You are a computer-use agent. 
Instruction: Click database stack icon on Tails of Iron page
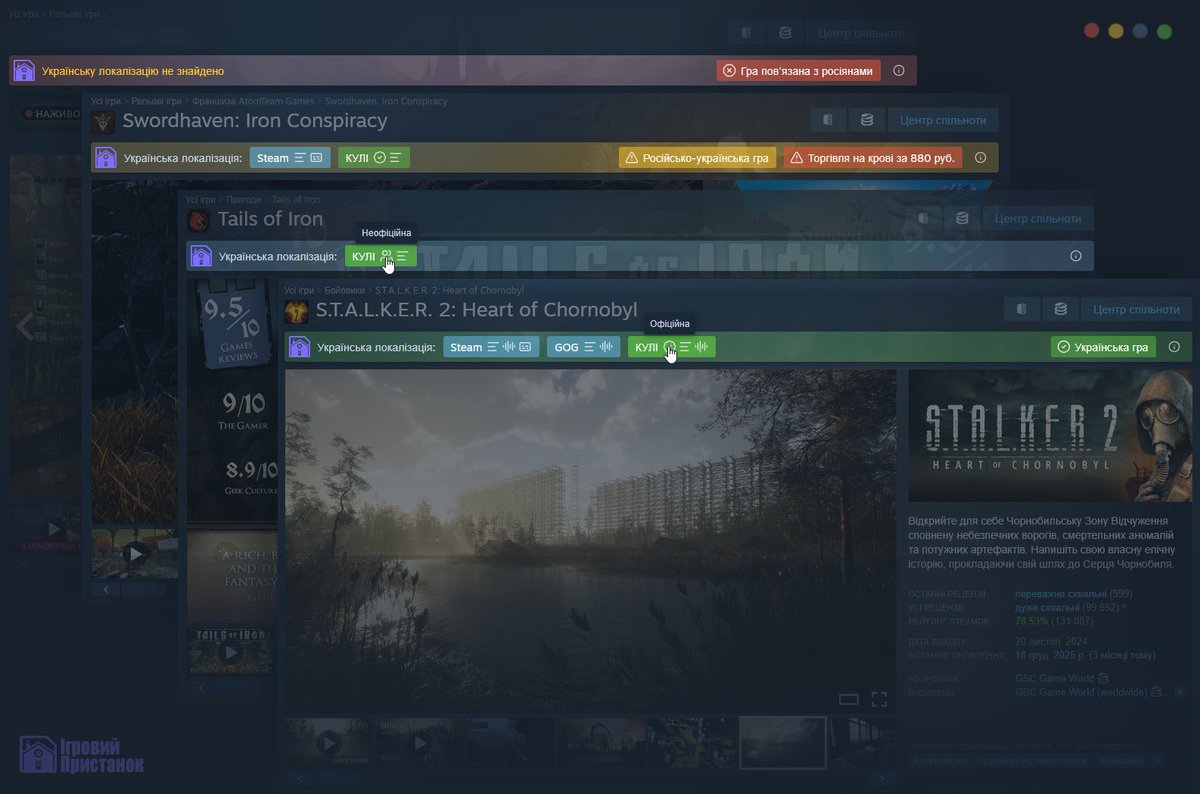point(962,218)
